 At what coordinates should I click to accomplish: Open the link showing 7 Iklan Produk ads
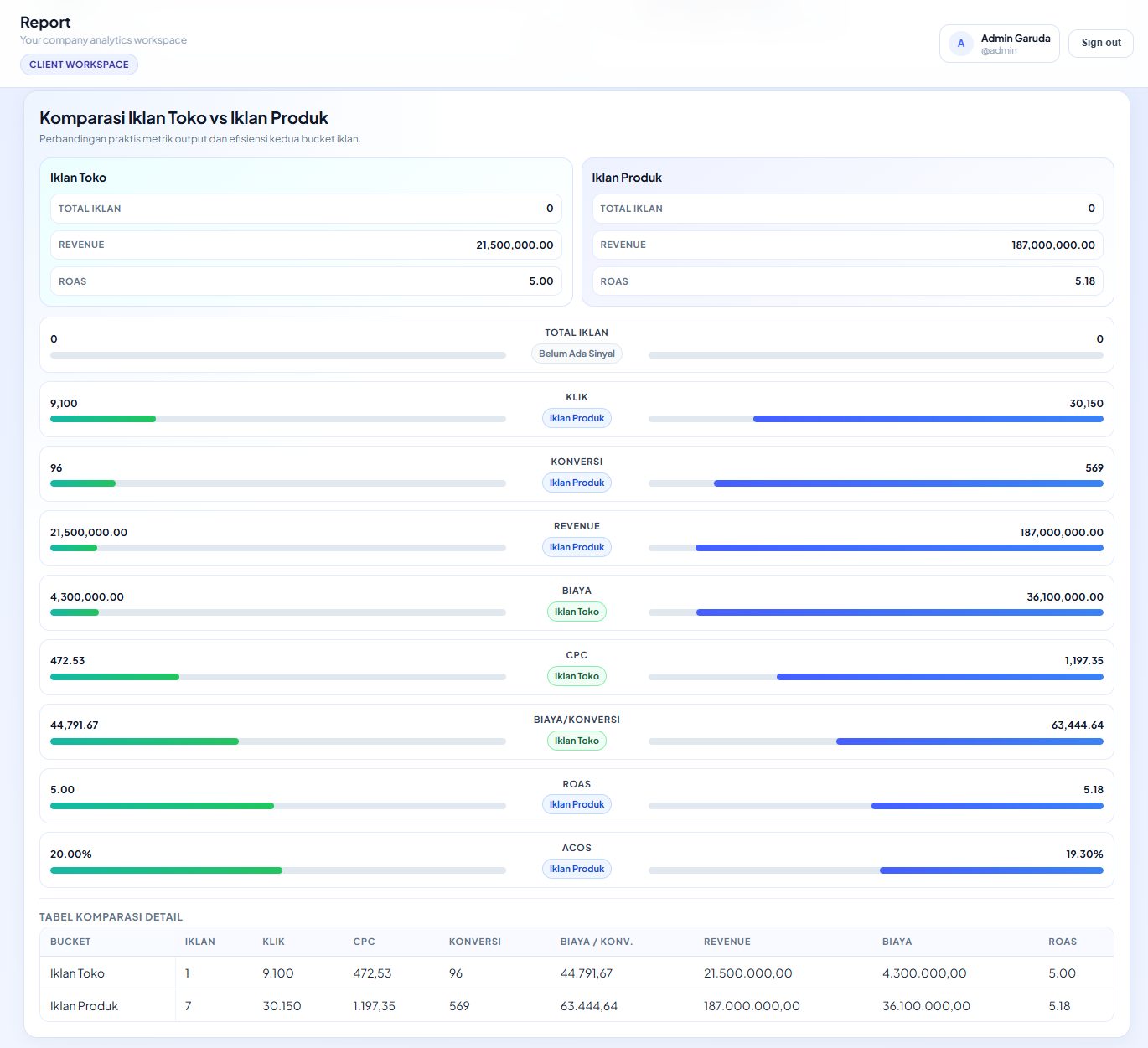click(187, 1006)
